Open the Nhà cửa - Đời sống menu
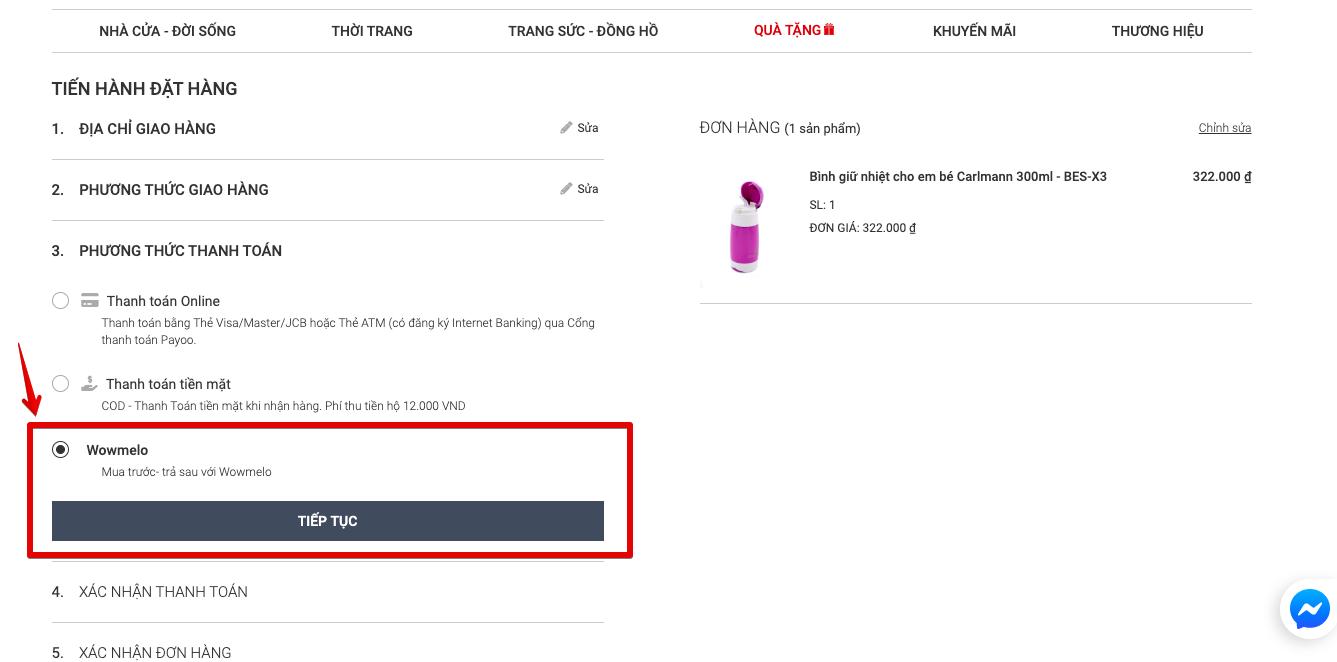 (167, 31)
